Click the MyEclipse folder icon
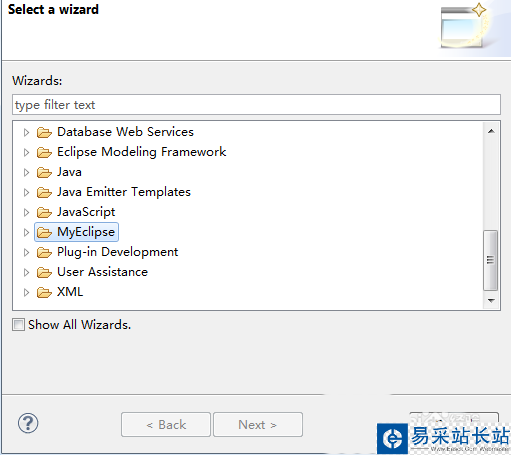This screenshot has width=511, height=455. pos(44,232)
